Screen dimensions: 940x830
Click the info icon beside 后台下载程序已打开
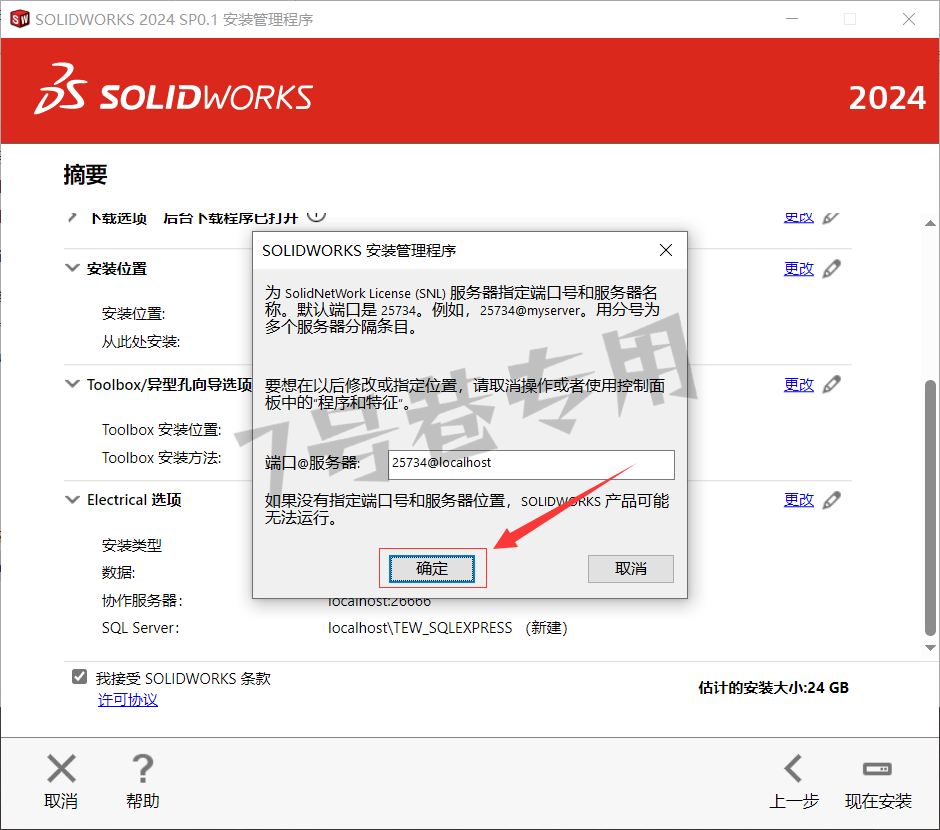click(317, 216)
